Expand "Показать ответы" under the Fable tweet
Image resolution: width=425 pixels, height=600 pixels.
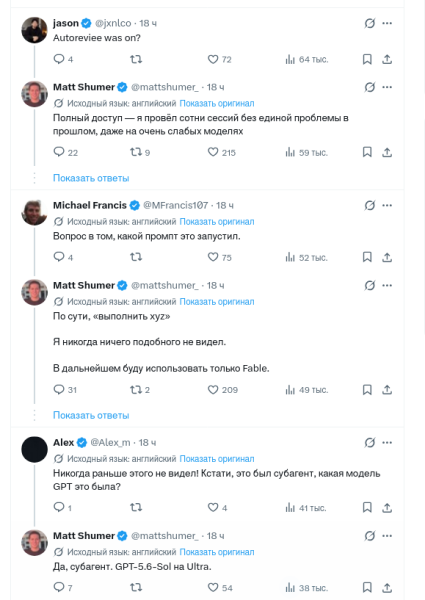click(91, 415)
